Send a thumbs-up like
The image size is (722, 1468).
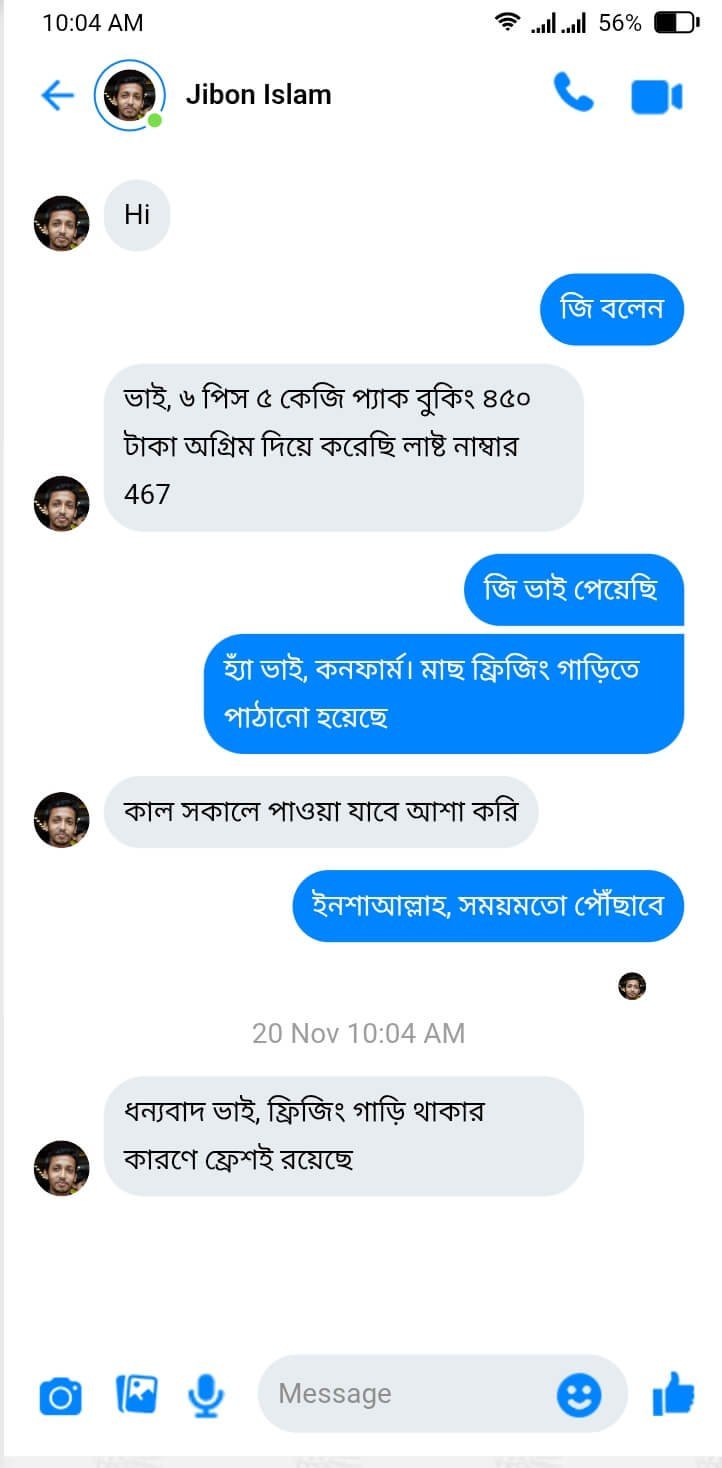673,1393
